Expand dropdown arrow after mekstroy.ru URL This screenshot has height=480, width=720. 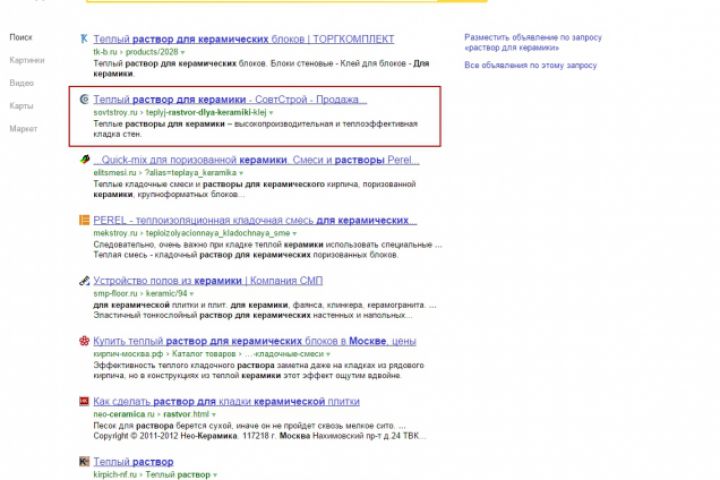pyautogui.click(x=294, y=233)
